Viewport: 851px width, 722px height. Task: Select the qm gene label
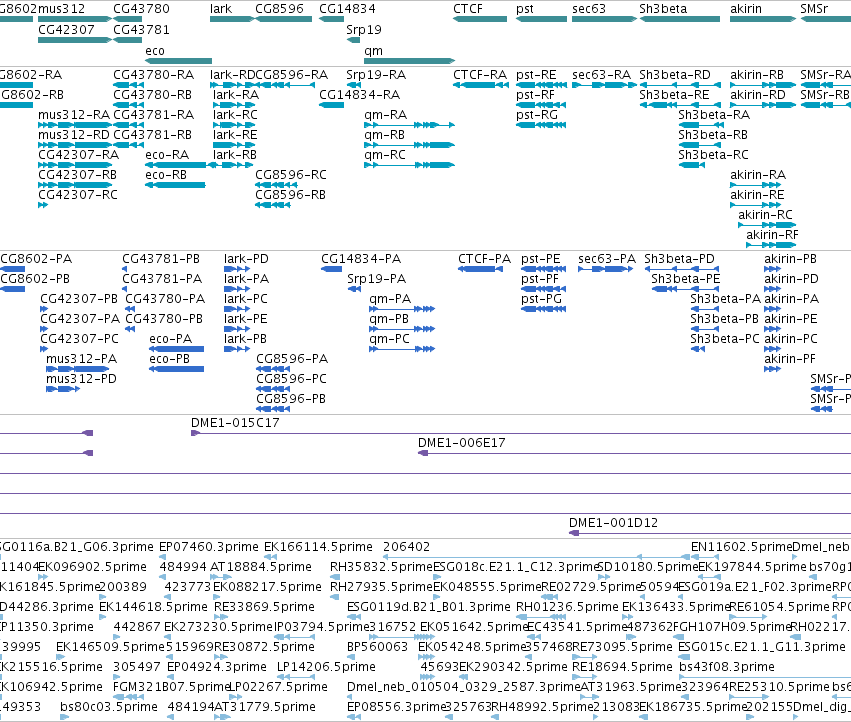(x=373, y=50)
